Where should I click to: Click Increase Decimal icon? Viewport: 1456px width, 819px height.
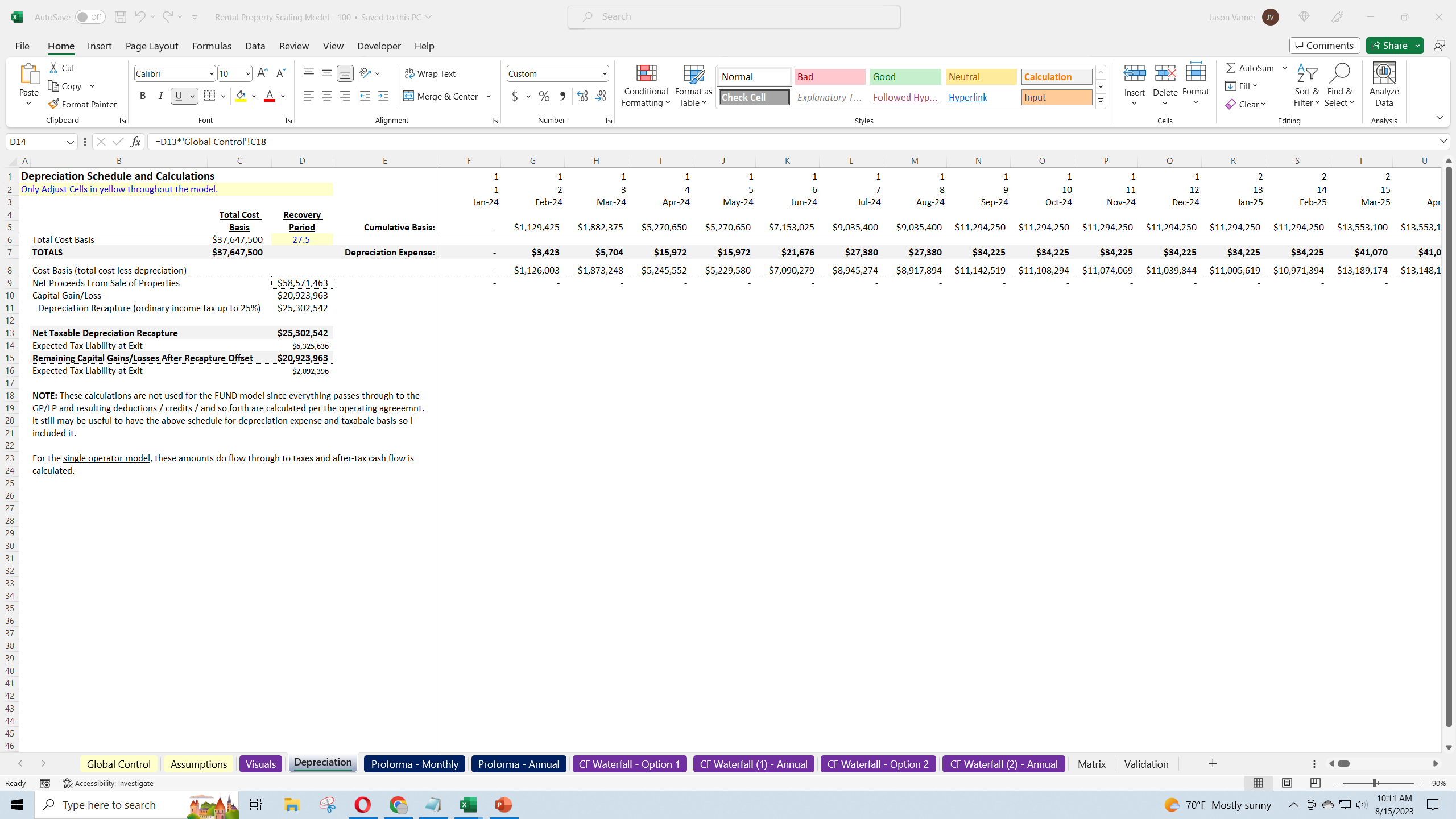pos(582,96)
